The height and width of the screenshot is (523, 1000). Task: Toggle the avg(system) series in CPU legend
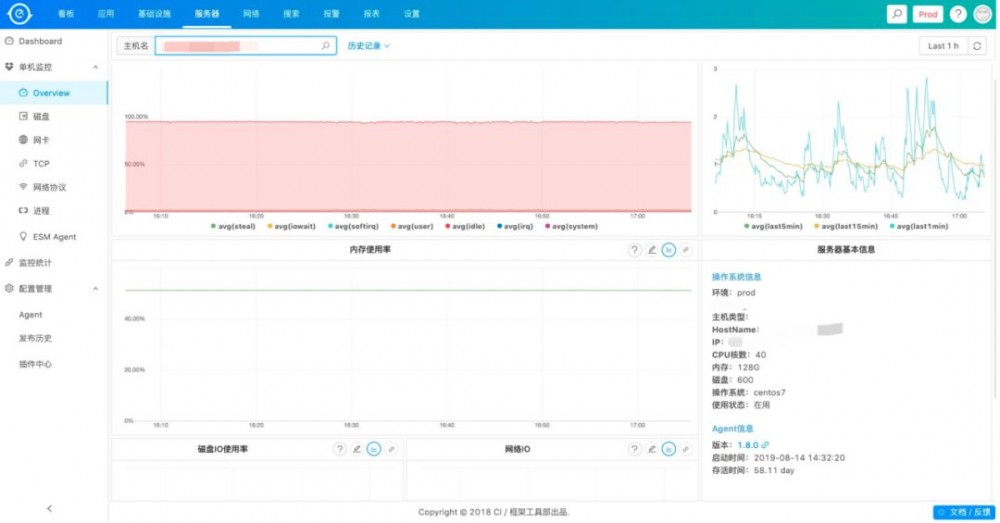(571, 226)
